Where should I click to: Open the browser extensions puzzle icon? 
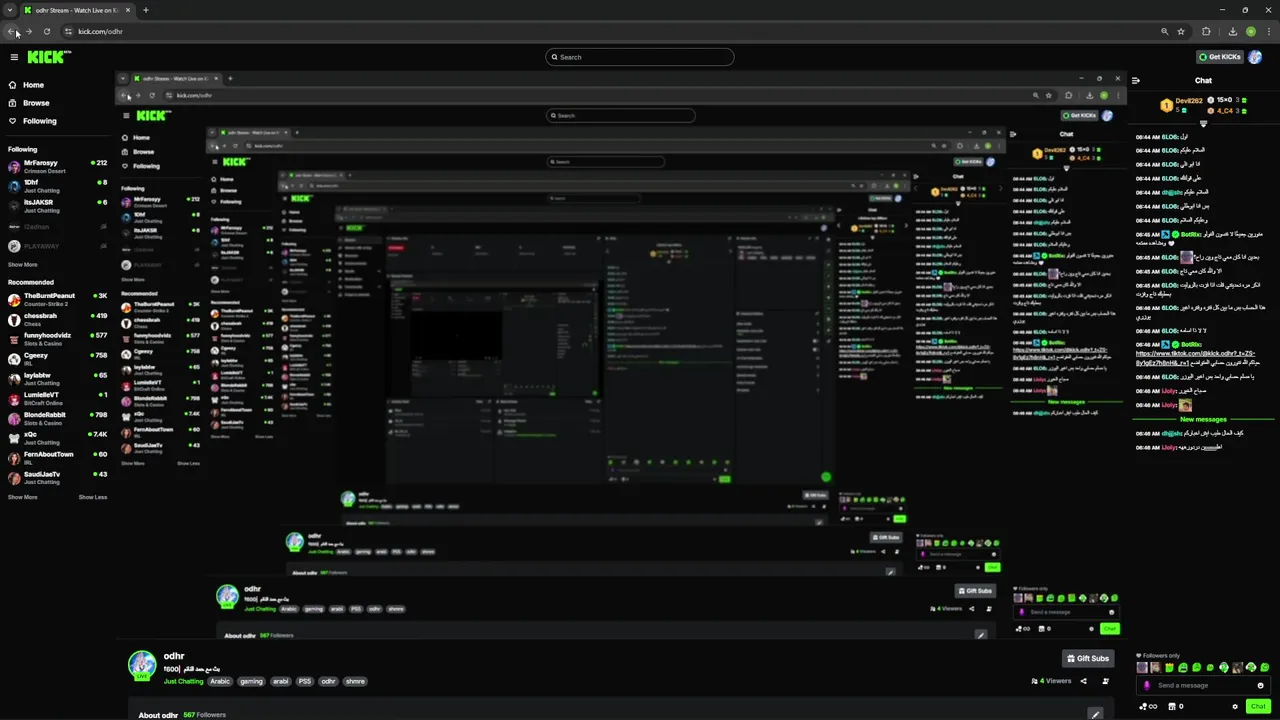pos(1206,31)
